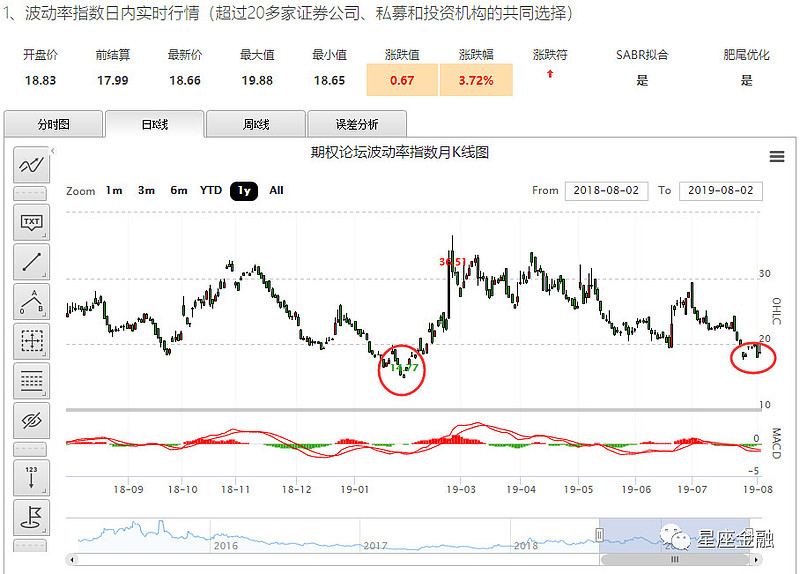Click the navigator scrollbar thumb grip
Viewport: 800px width, 574px height.
pos(674,559)
